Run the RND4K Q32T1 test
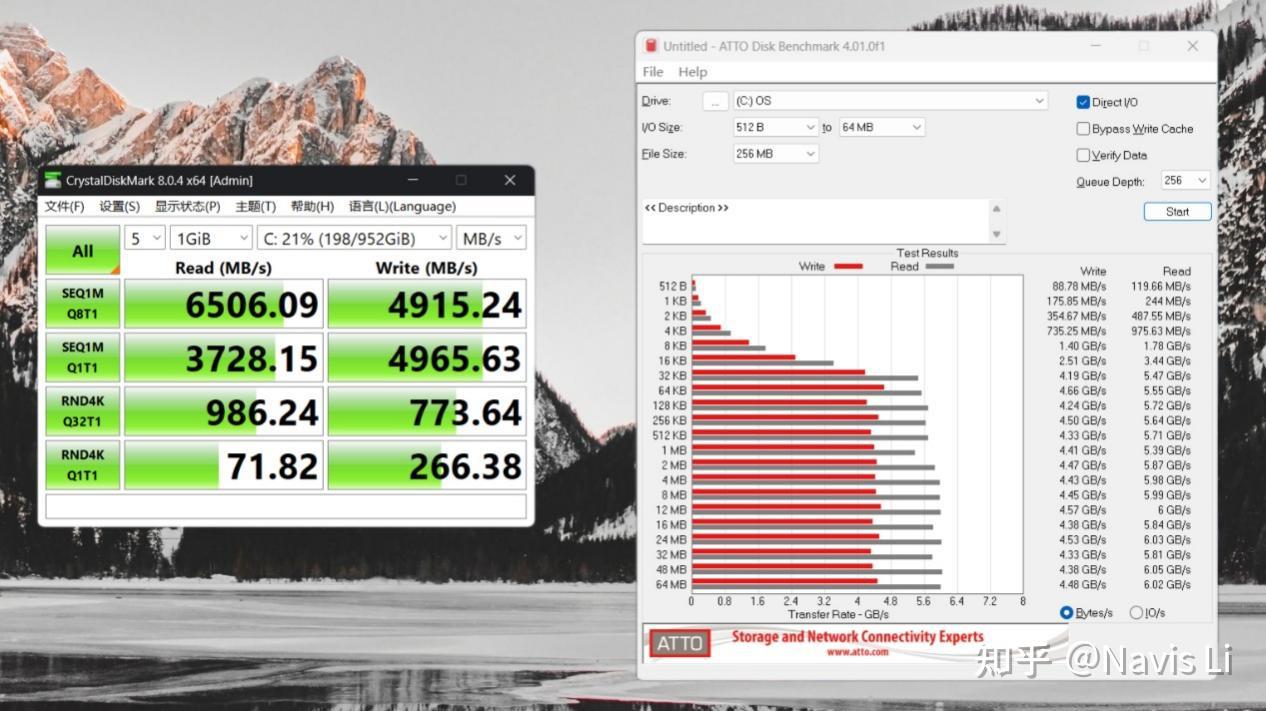This screenshot has height=711, width=1266. (83, 412)
